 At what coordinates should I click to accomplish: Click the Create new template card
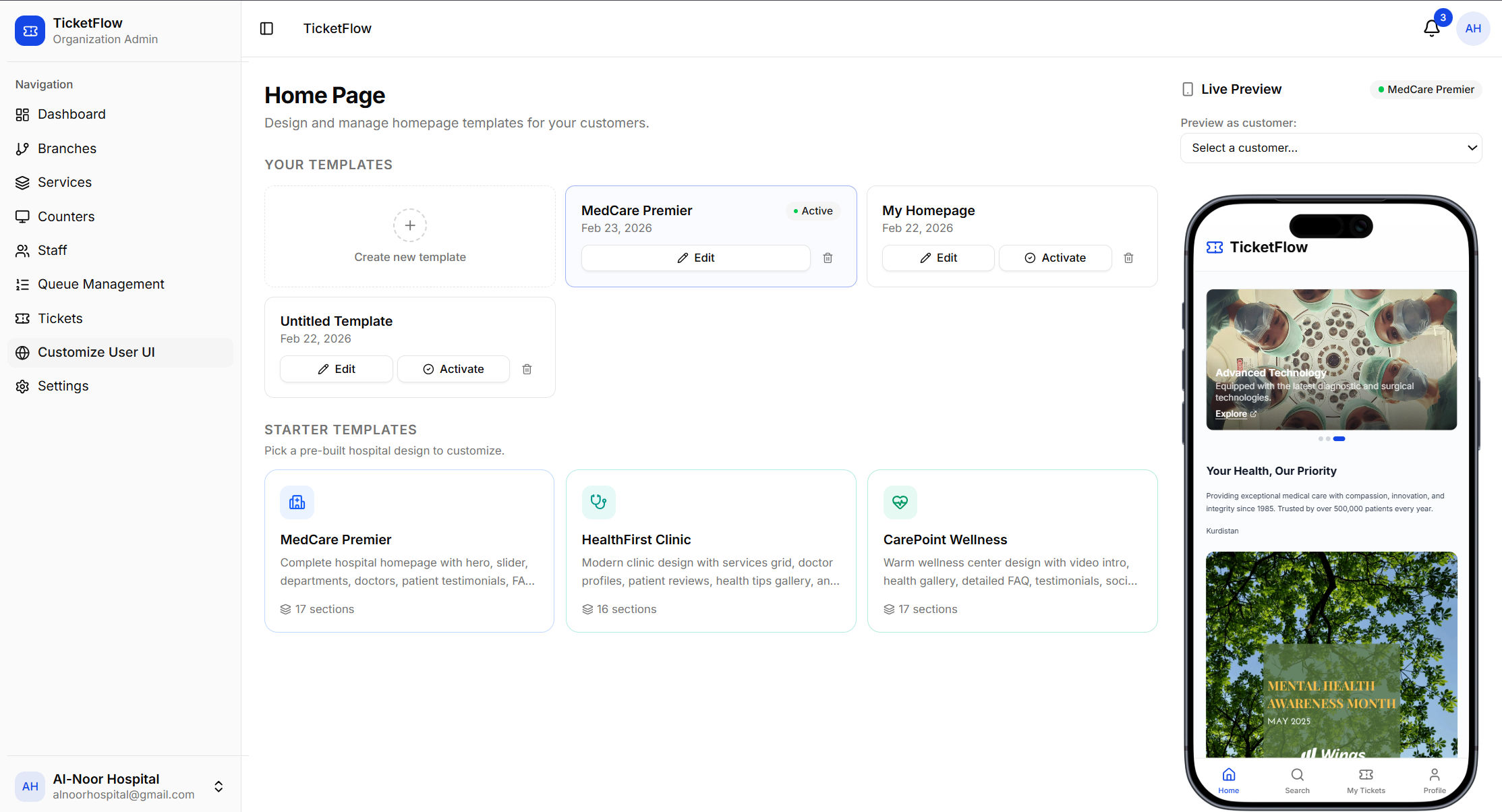(x=409, y=236)
